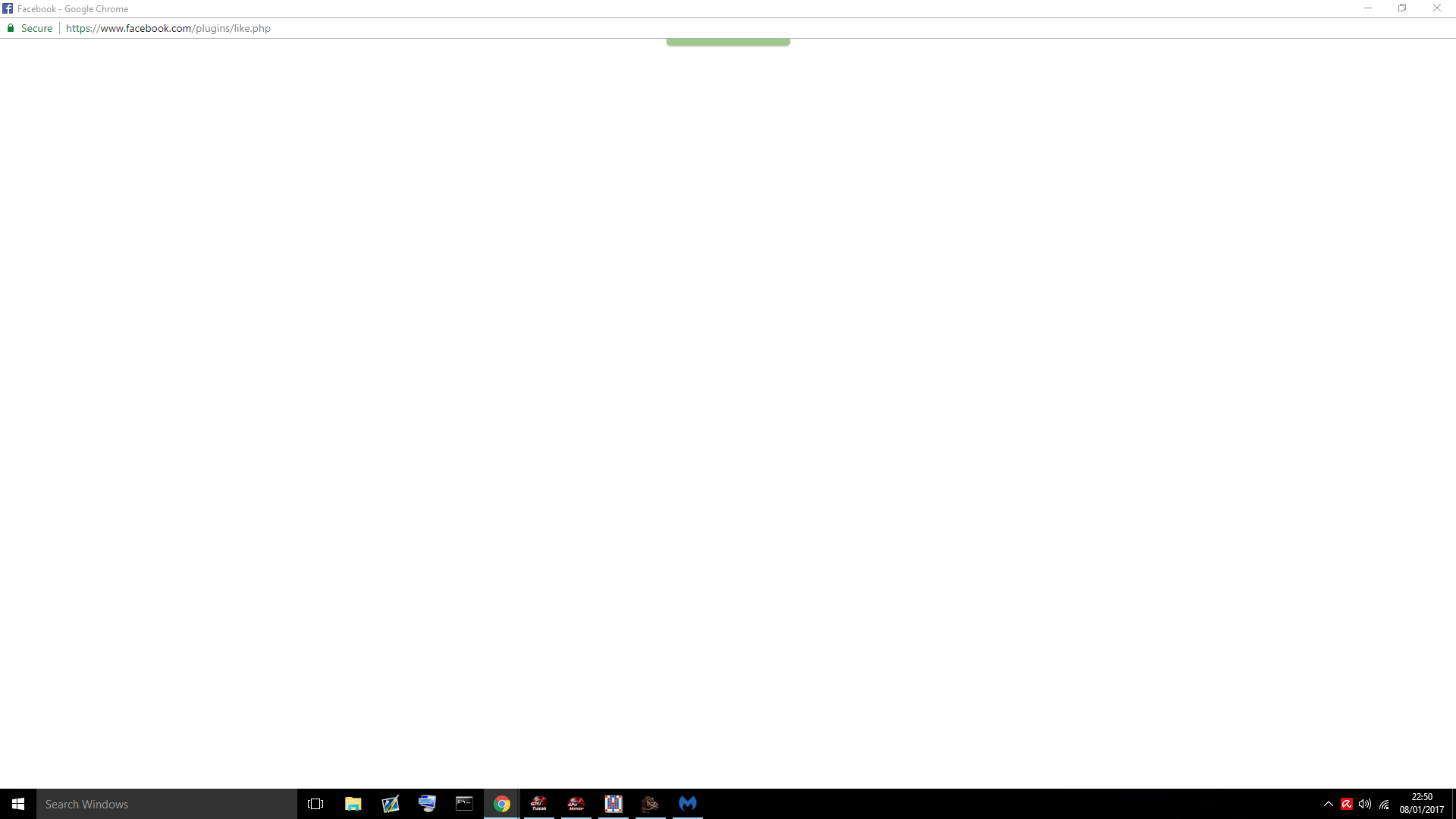Open the Windows Start menu

click(18, 804)
